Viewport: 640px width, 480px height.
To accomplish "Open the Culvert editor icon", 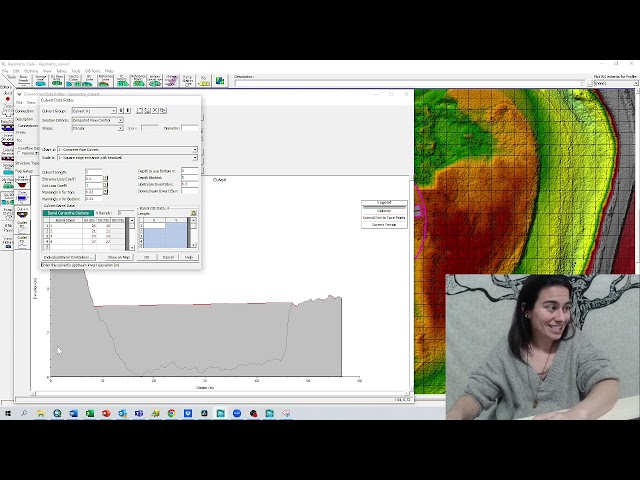I will point(22,212).
